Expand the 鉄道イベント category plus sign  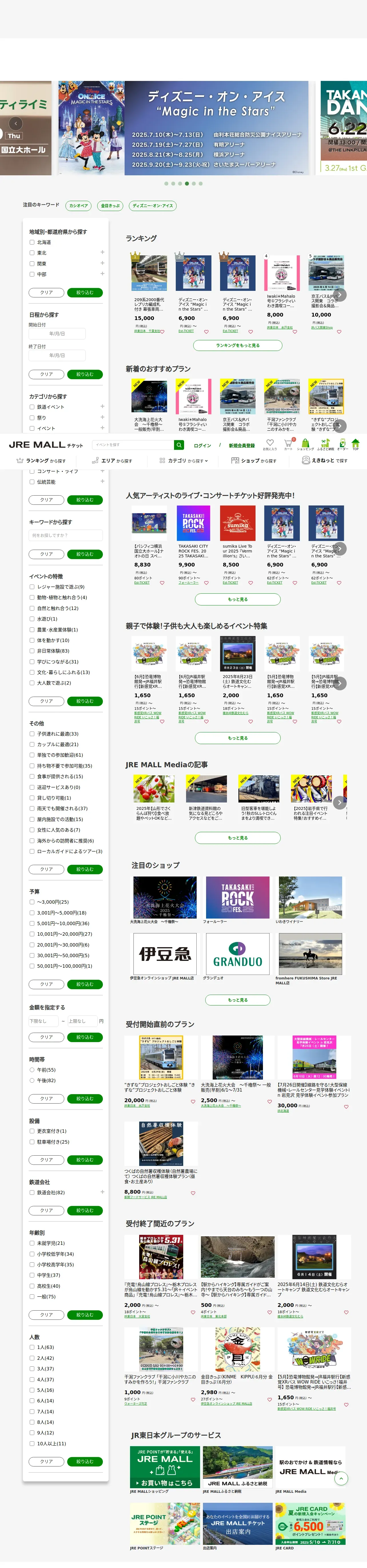[102, 407]
